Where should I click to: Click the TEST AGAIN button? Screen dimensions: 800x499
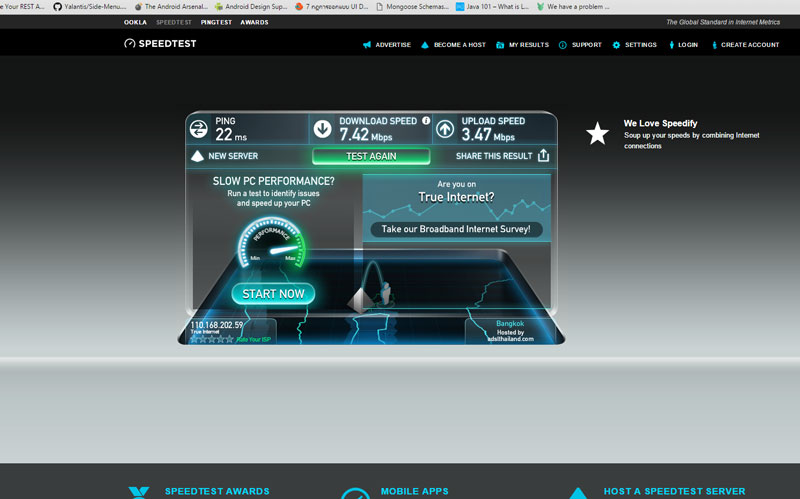(371, 156)
